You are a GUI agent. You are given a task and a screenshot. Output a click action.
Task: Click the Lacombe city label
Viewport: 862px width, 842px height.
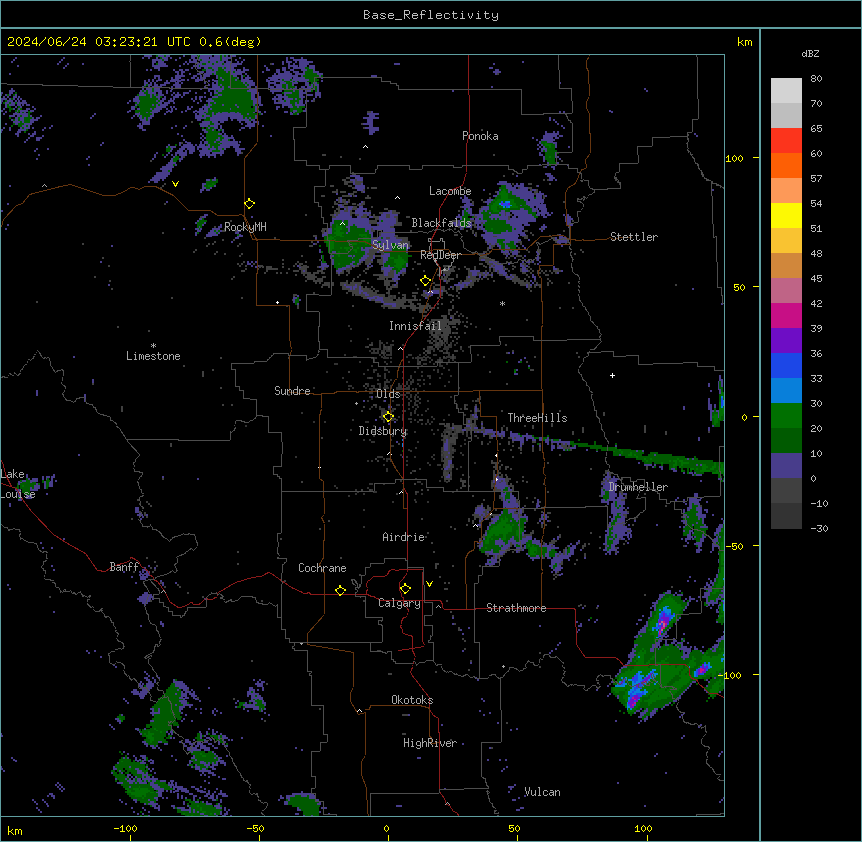(450, 191)
